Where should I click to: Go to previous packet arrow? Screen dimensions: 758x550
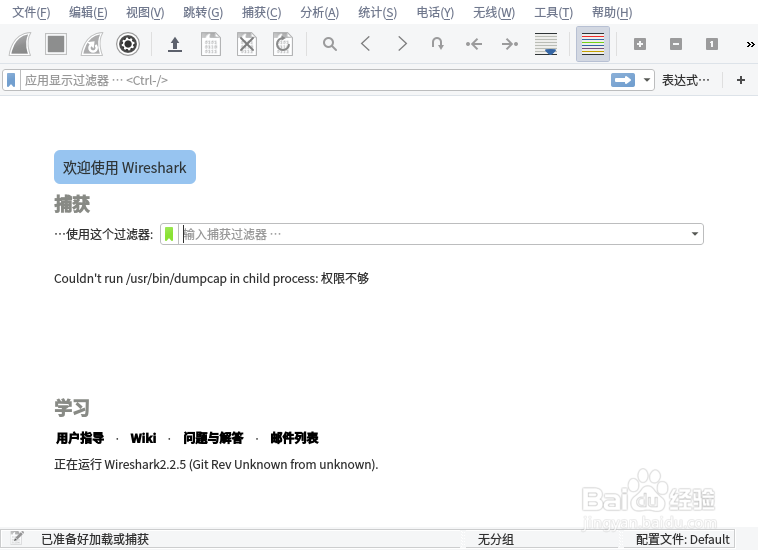coord(366,44)
